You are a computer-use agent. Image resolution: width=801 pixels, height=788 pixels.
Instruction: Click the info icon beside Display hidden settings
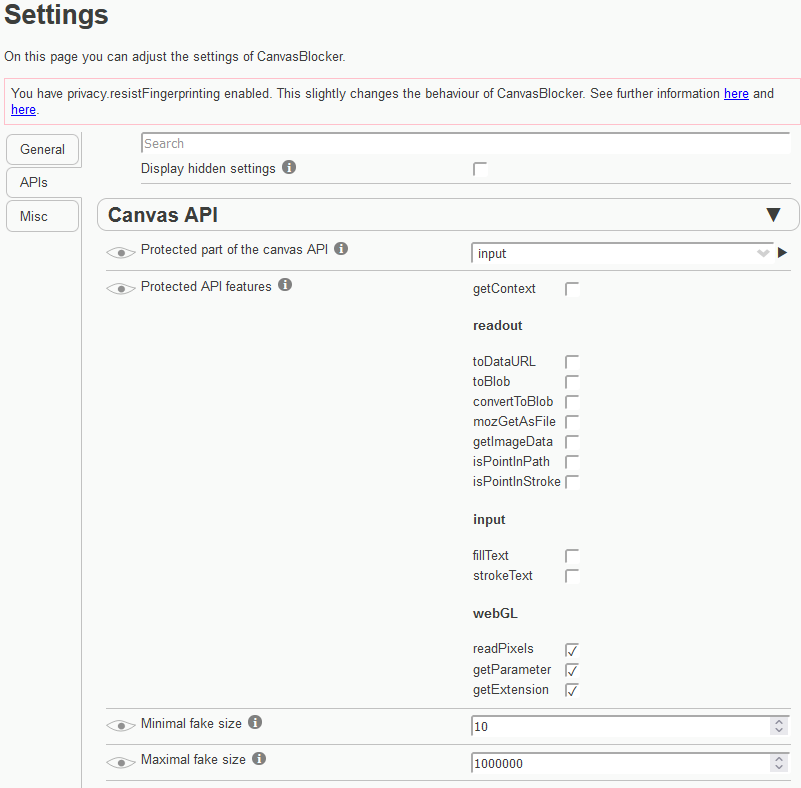289,168
